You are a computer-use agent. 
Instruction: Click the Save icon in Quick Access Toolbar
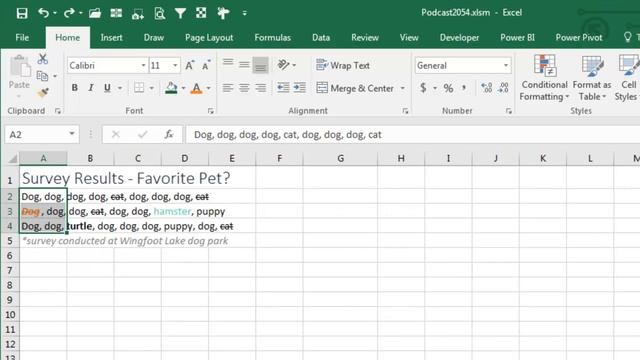tap(22, 13)
